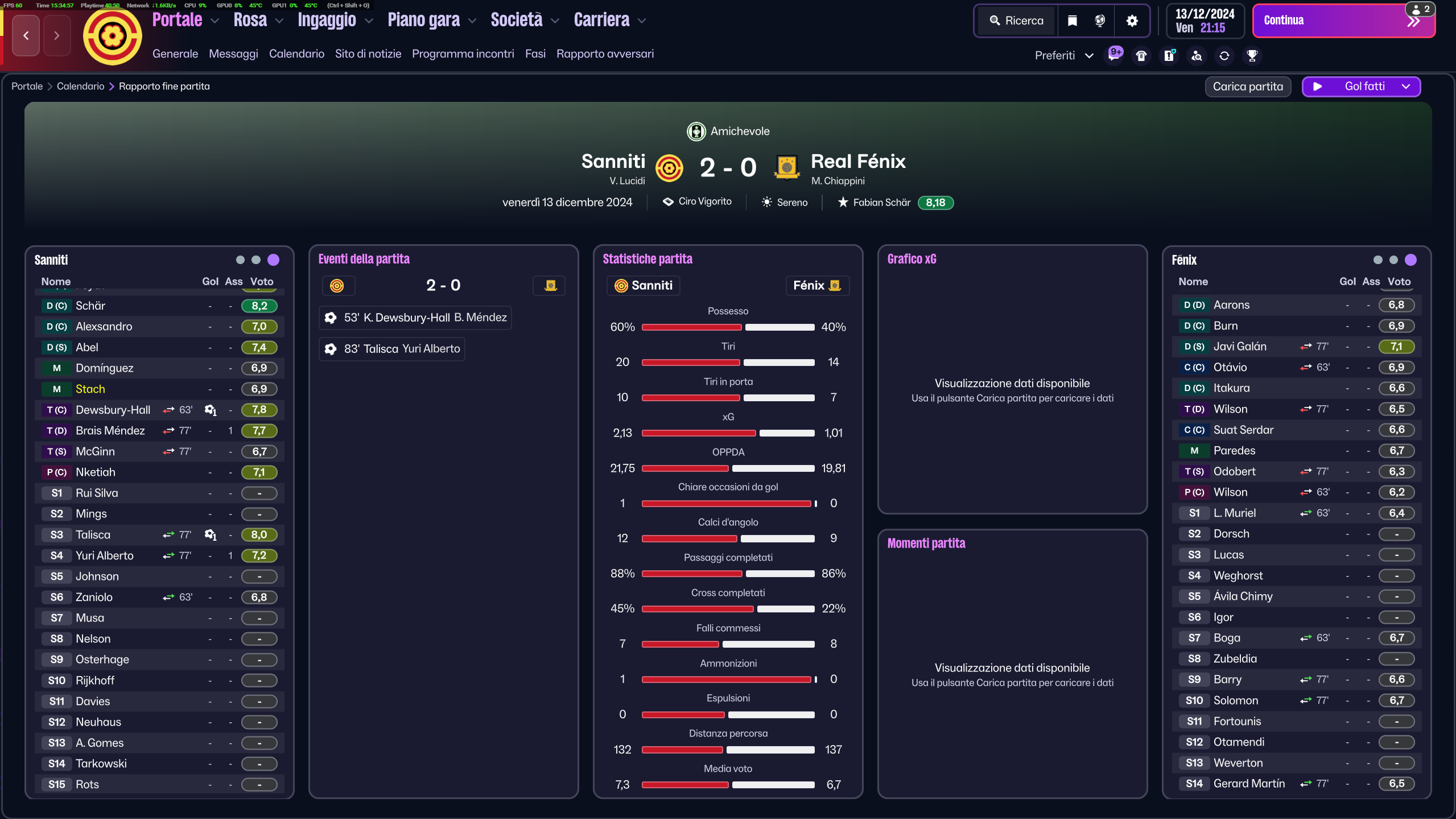Click the Continua button
The image size is (1456, 819).
1343,21
